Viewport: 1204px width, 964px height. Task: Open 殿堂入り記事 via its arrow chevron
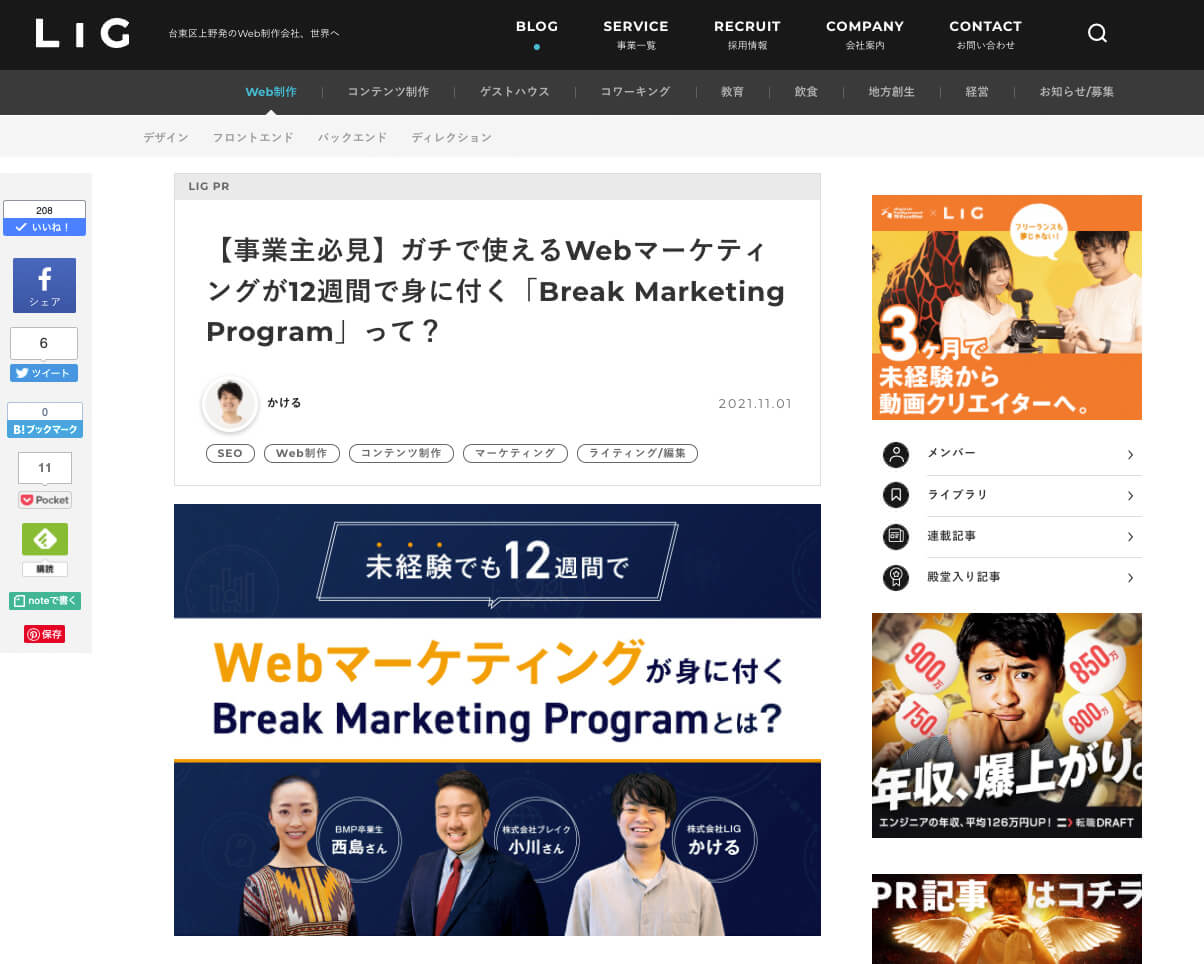click(x=1129, y=577)
